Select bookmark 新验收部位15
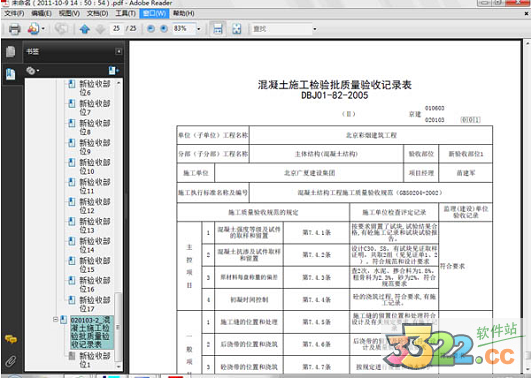This screenshot has height=378, width=531. pos(90,265)
